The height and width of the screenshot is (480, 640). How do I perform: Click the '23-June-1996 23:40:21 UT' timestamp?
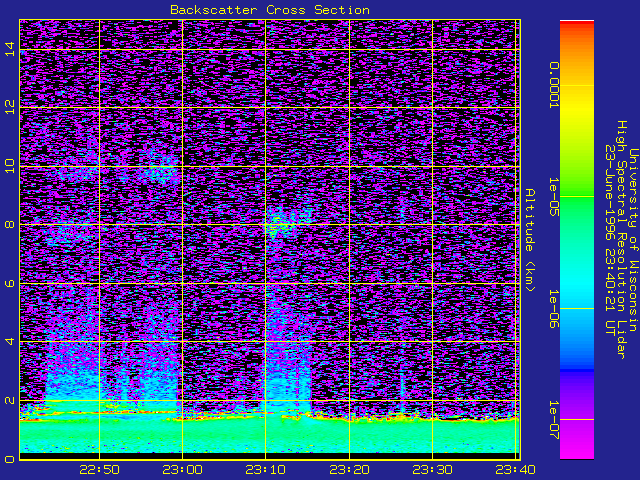609,240
